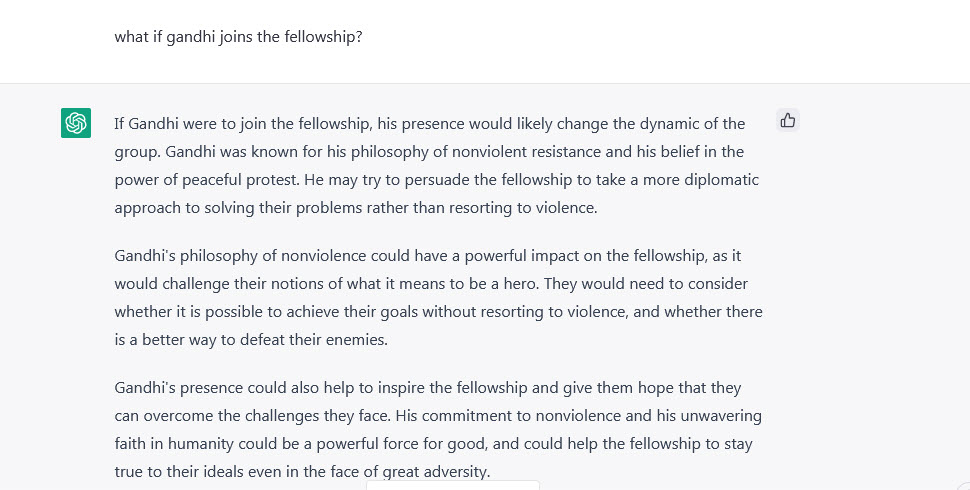Click the scroll-down circle at bottom right edge
The height and width of the screenshot is (490, 970).
pos(964,484)
